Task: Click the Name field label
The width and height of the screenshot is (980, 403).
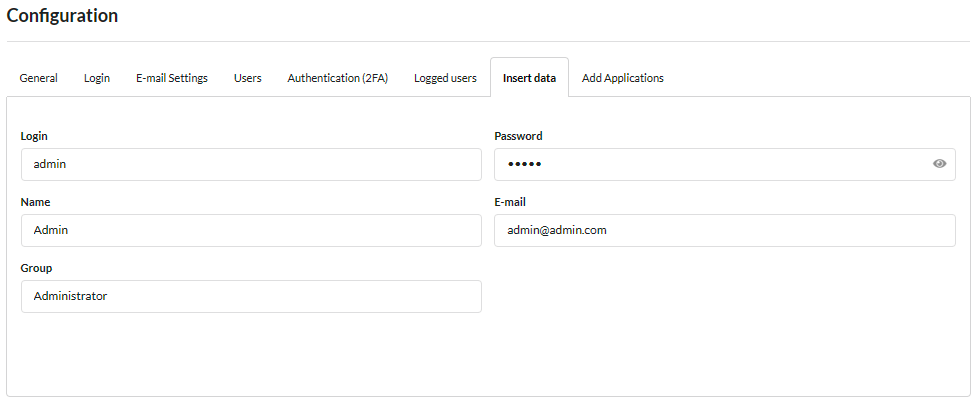Action: [x=36, y=202]
